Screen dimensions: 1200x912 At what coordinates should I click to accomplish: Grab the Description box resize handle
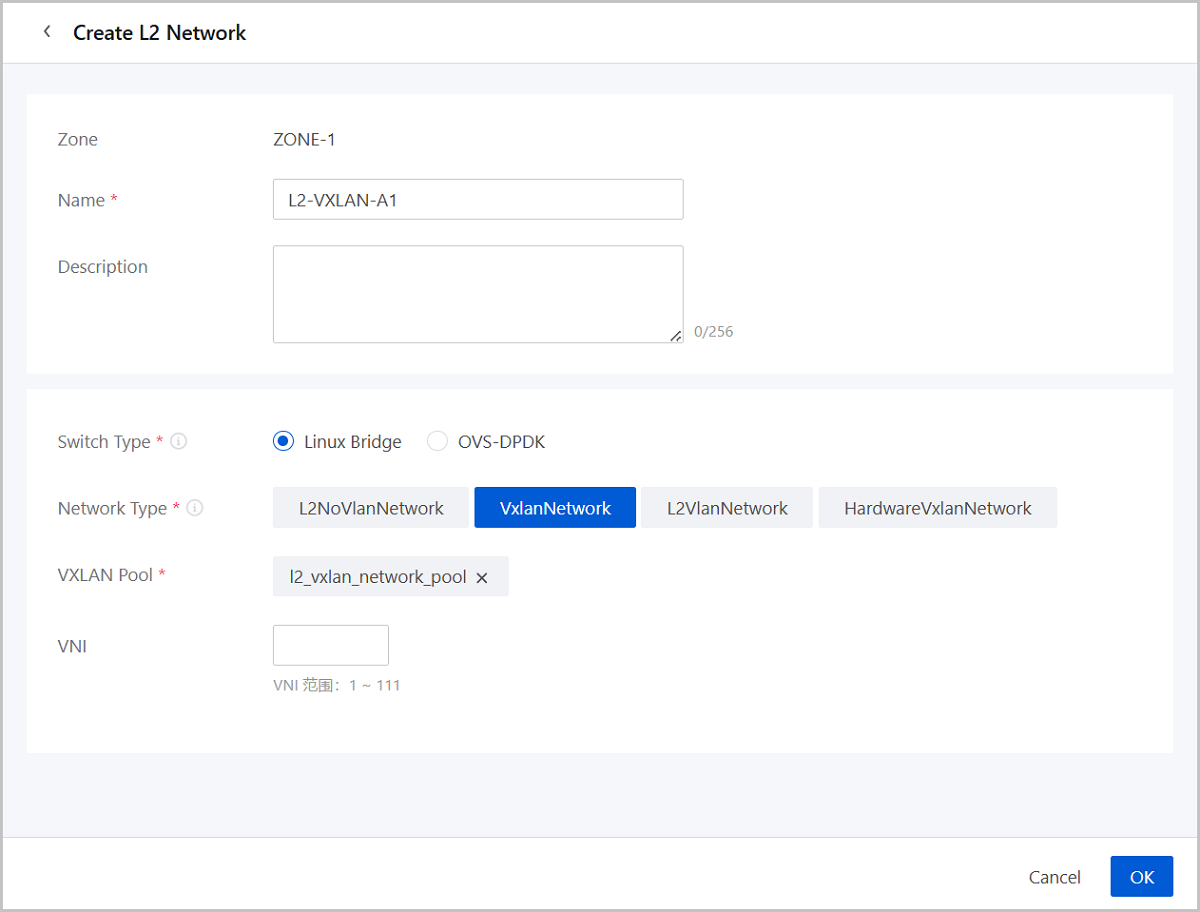coord(676,336)
